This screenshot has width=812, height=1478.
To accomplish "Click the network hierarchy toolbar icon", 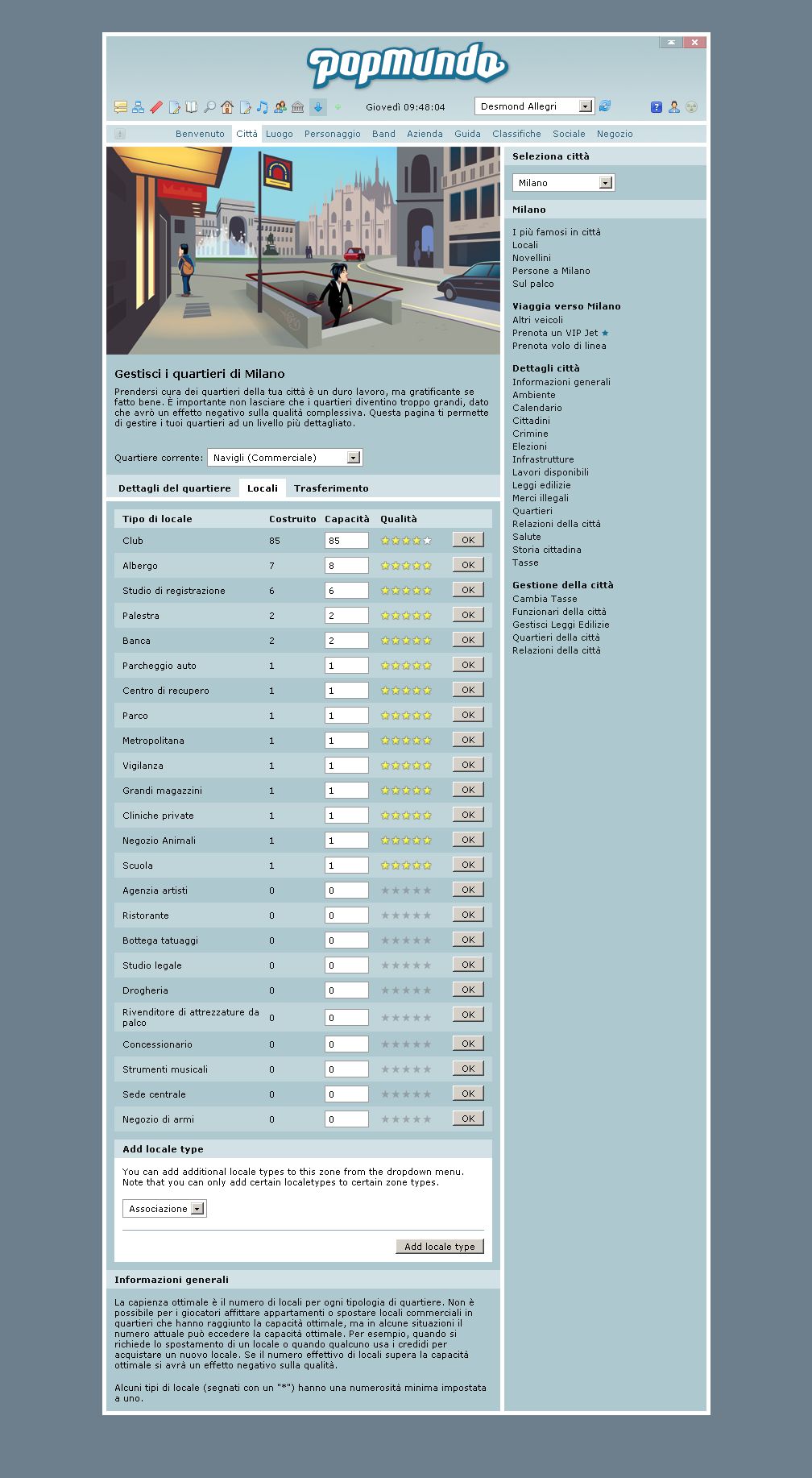I will [x=139, y=106].
